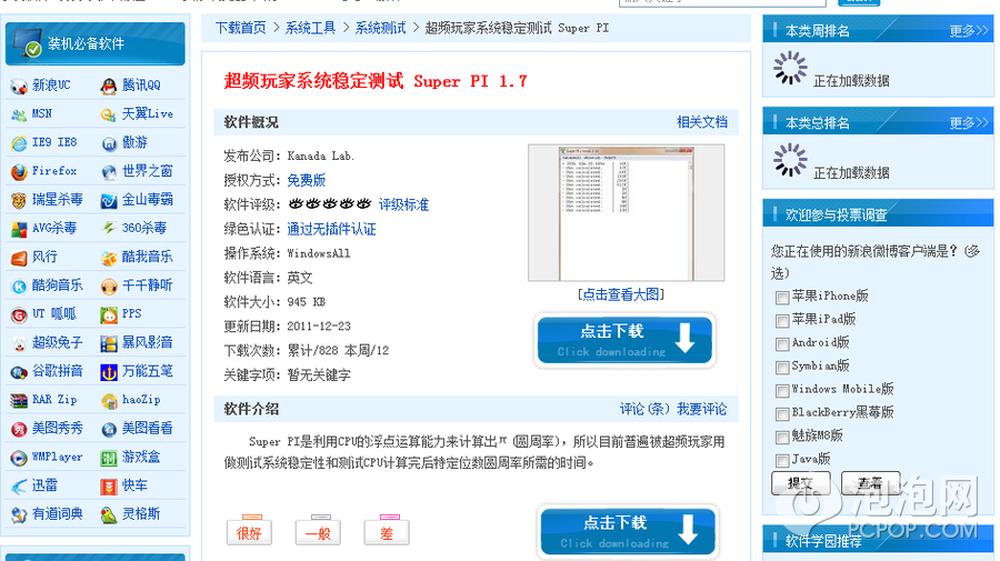This screenshot has height=561, width=1000.
Task: Open the AVG杀毒 icon
Action: pos(19,229)
